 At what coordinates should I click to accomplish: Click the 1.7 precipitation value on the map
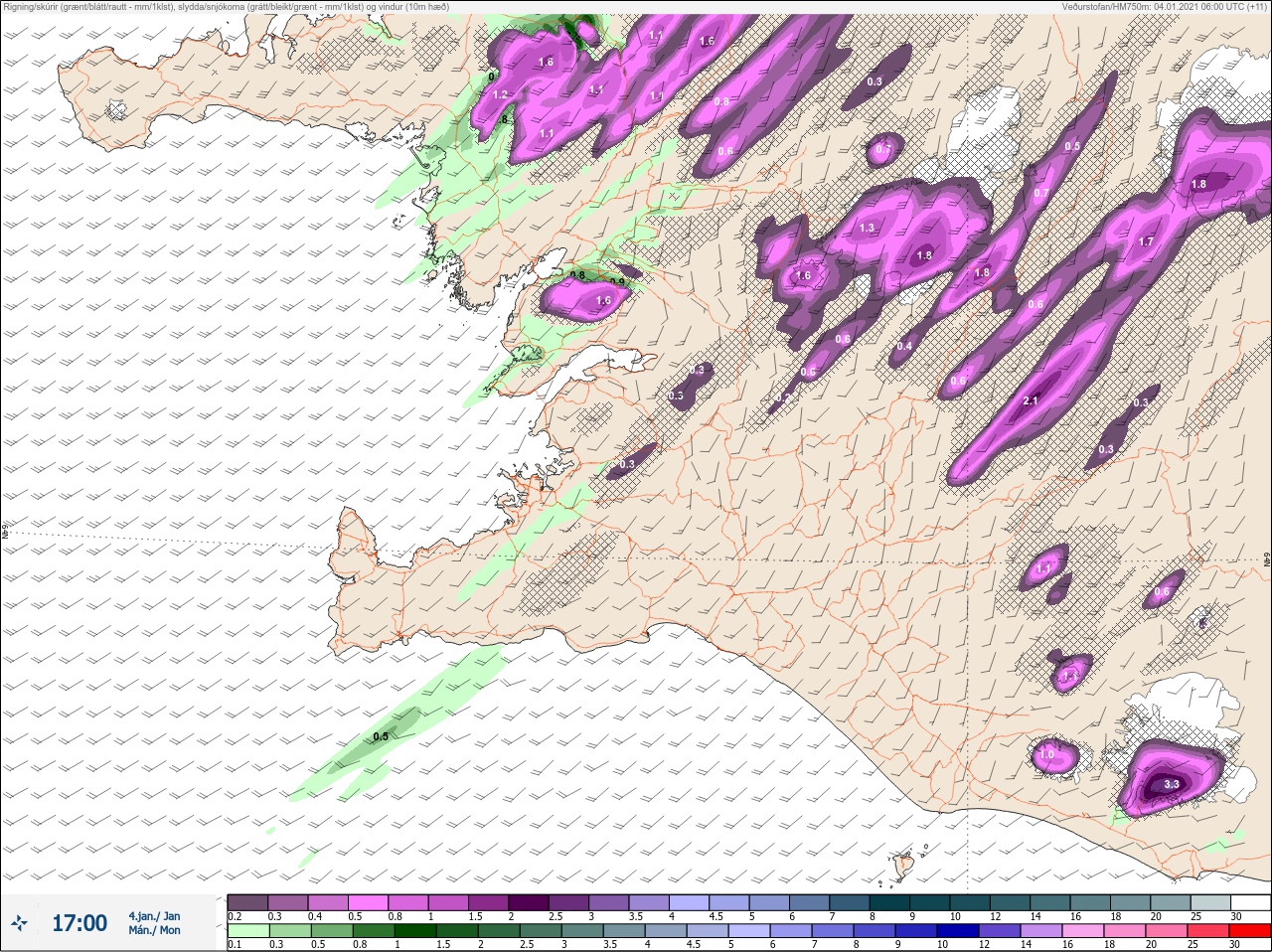[1146, 241]
